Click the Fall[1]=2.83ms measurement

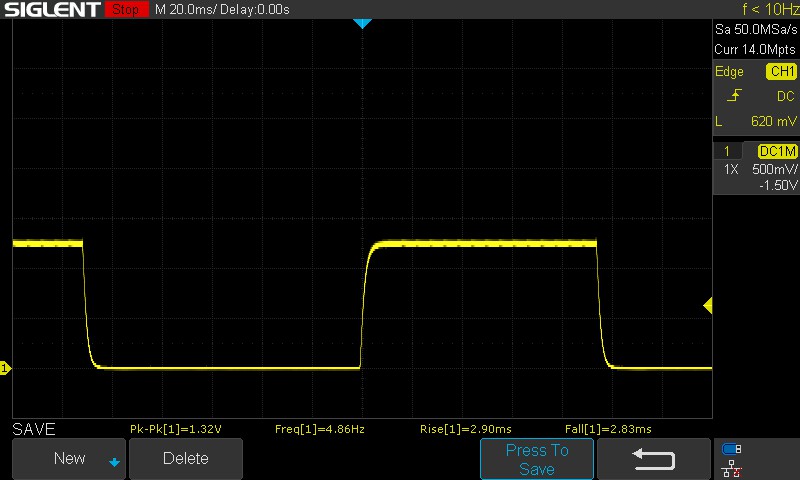pos(608,429)
